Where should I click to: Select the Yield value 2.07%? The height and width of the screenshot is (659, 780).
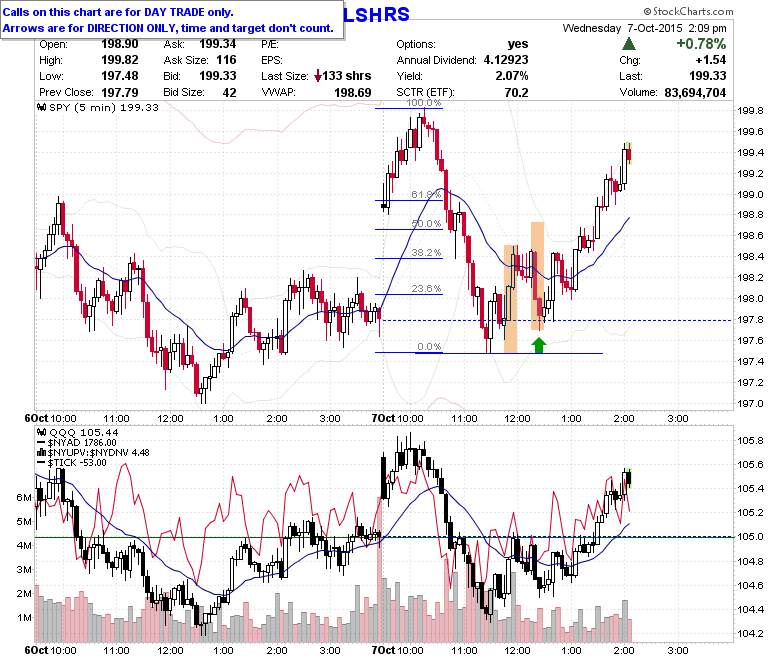coord(512,76)
